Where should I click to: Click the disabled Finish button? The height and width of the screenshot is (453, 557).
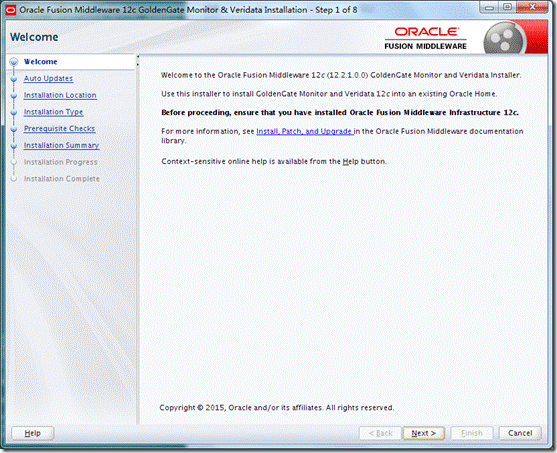(472, 433)
